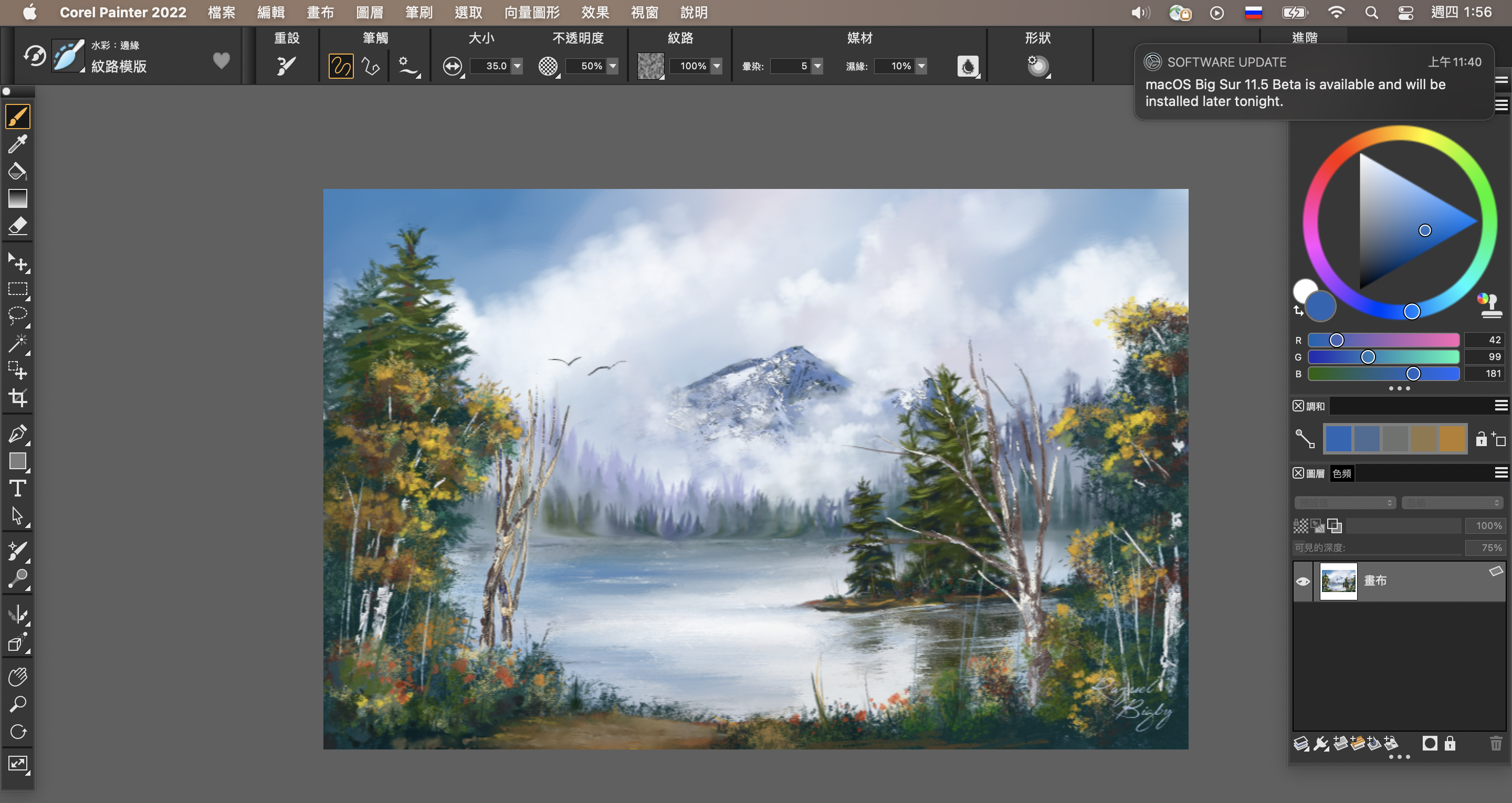Select the Dropper tool in the toolbox

click(x=18, y=144)
